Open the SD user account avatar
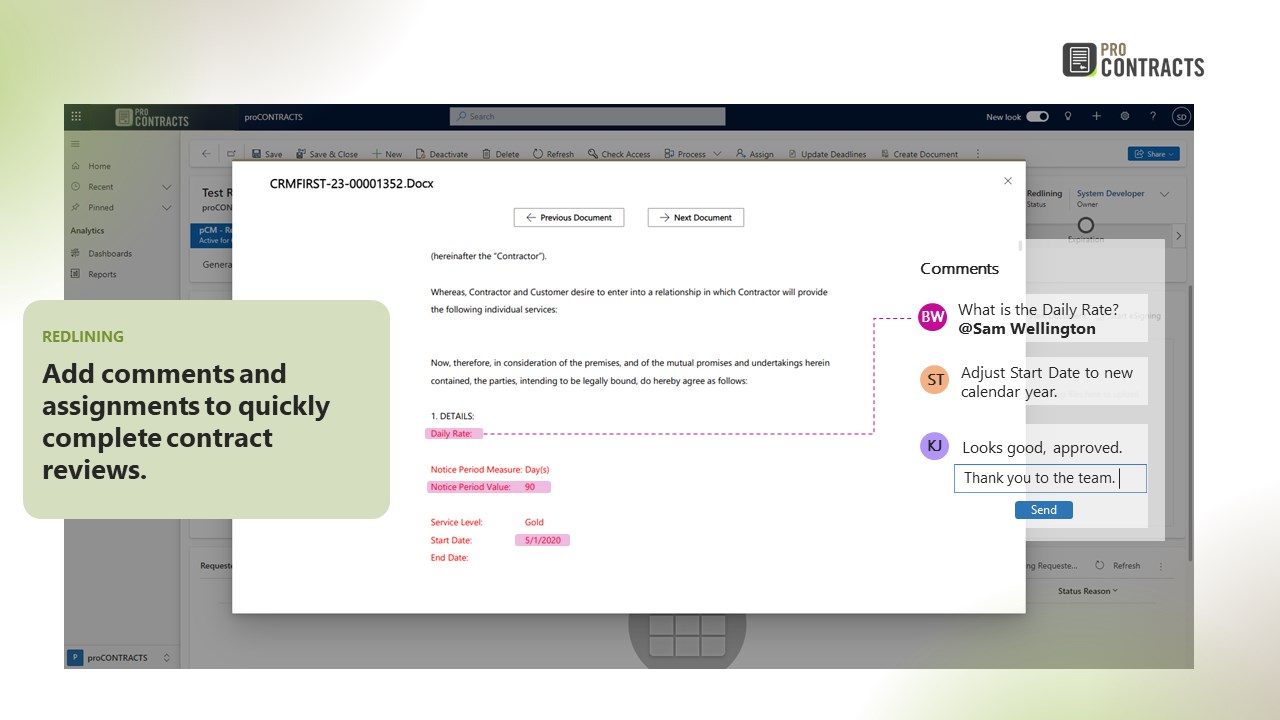 click(x=1181, y=117)
